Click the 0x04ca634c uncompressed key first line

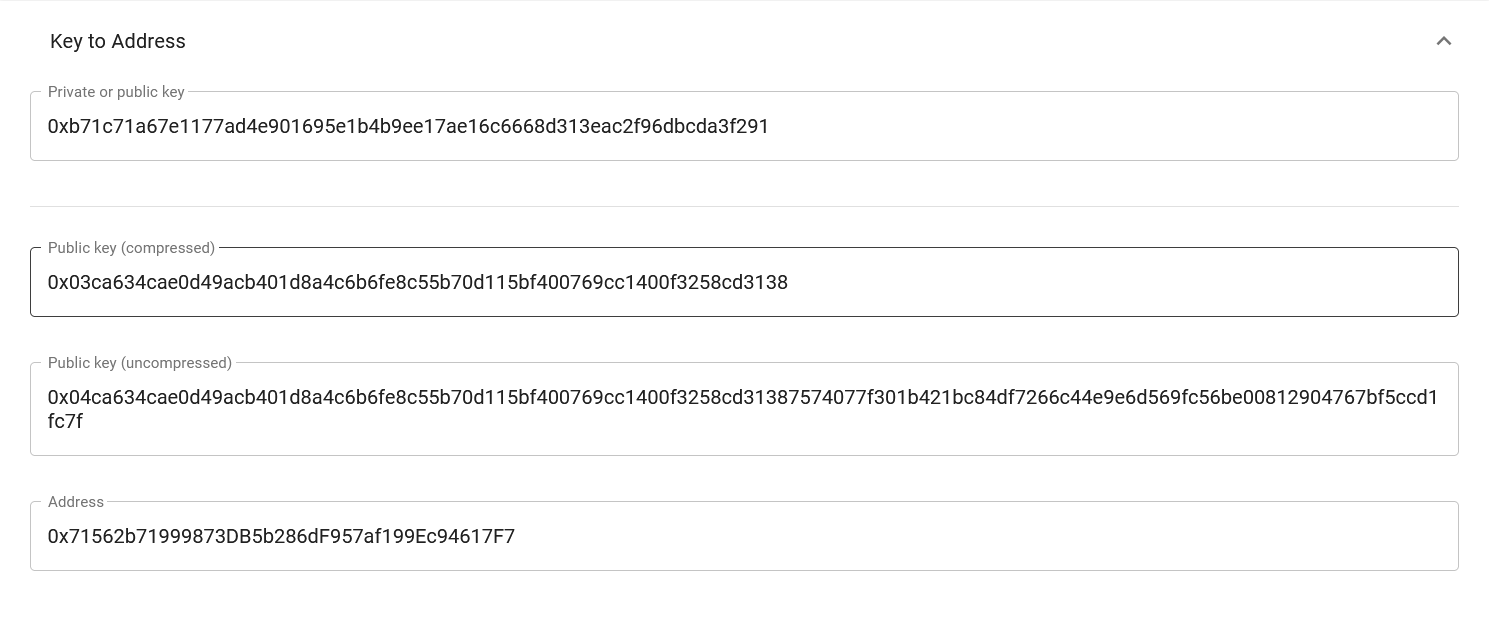point(742,398)
